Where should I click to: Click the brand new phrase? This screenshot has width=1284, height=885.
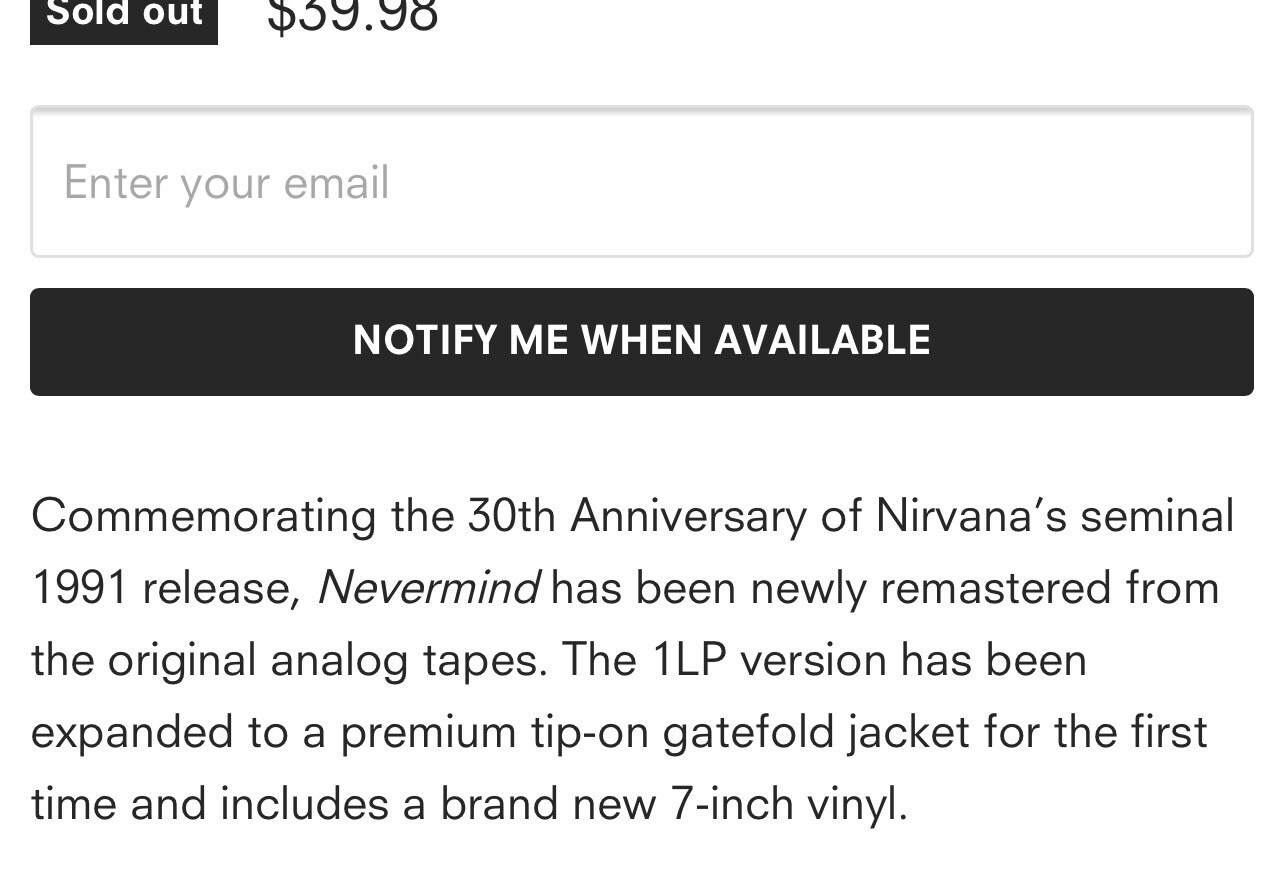548,804
